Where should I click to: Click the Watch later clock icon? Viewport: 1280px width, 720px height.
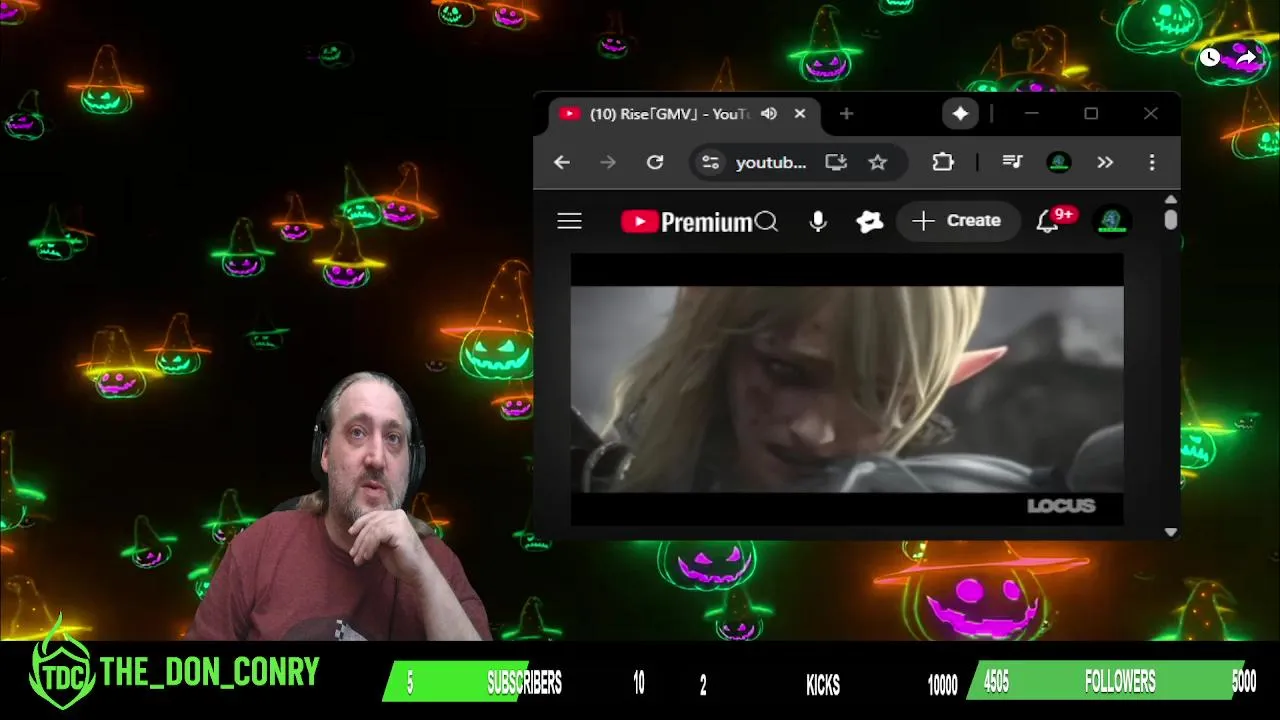coord(1210,58)
